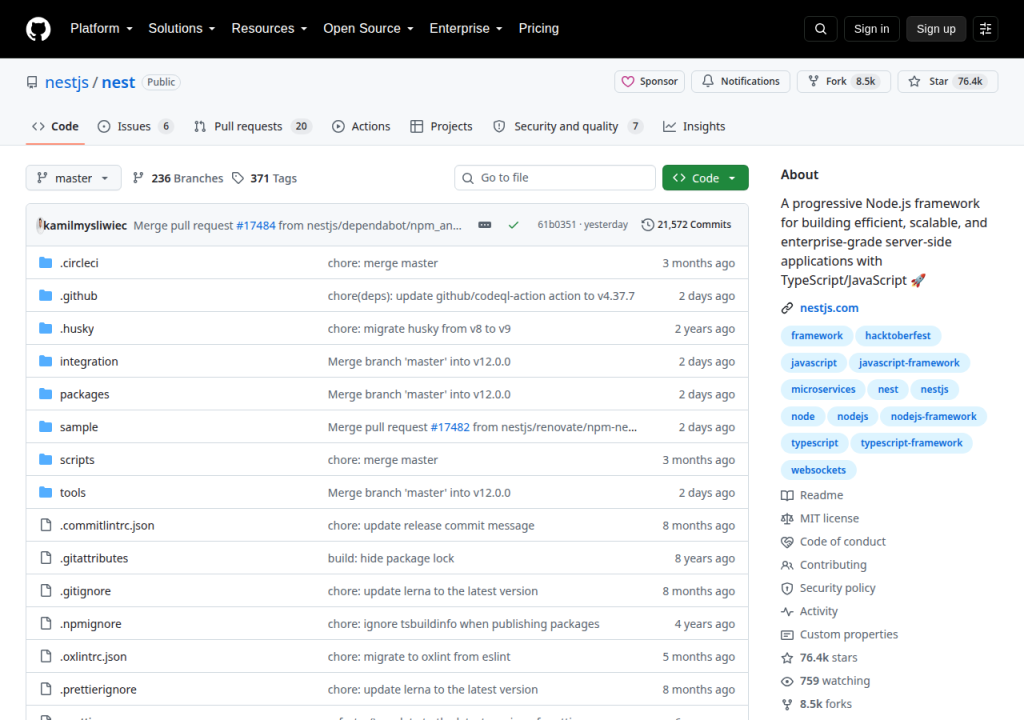Switch to the Projects tab
The width and height of the screenshot is (1024, 720).
[441, 127]
